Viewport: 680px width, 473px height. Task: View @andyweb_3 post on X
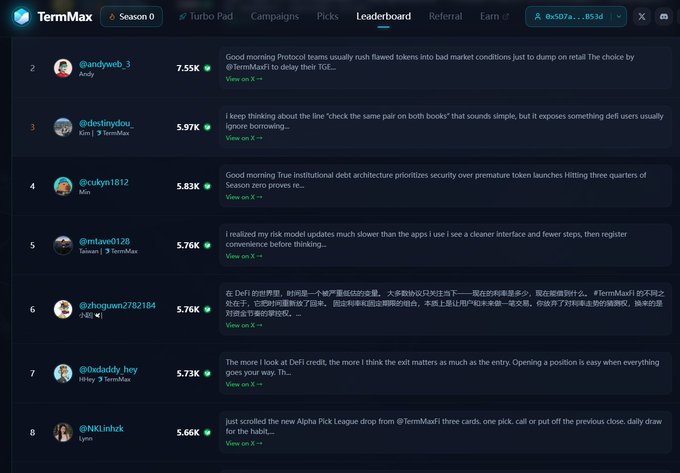pyautogui.click(x=244, y=79)
